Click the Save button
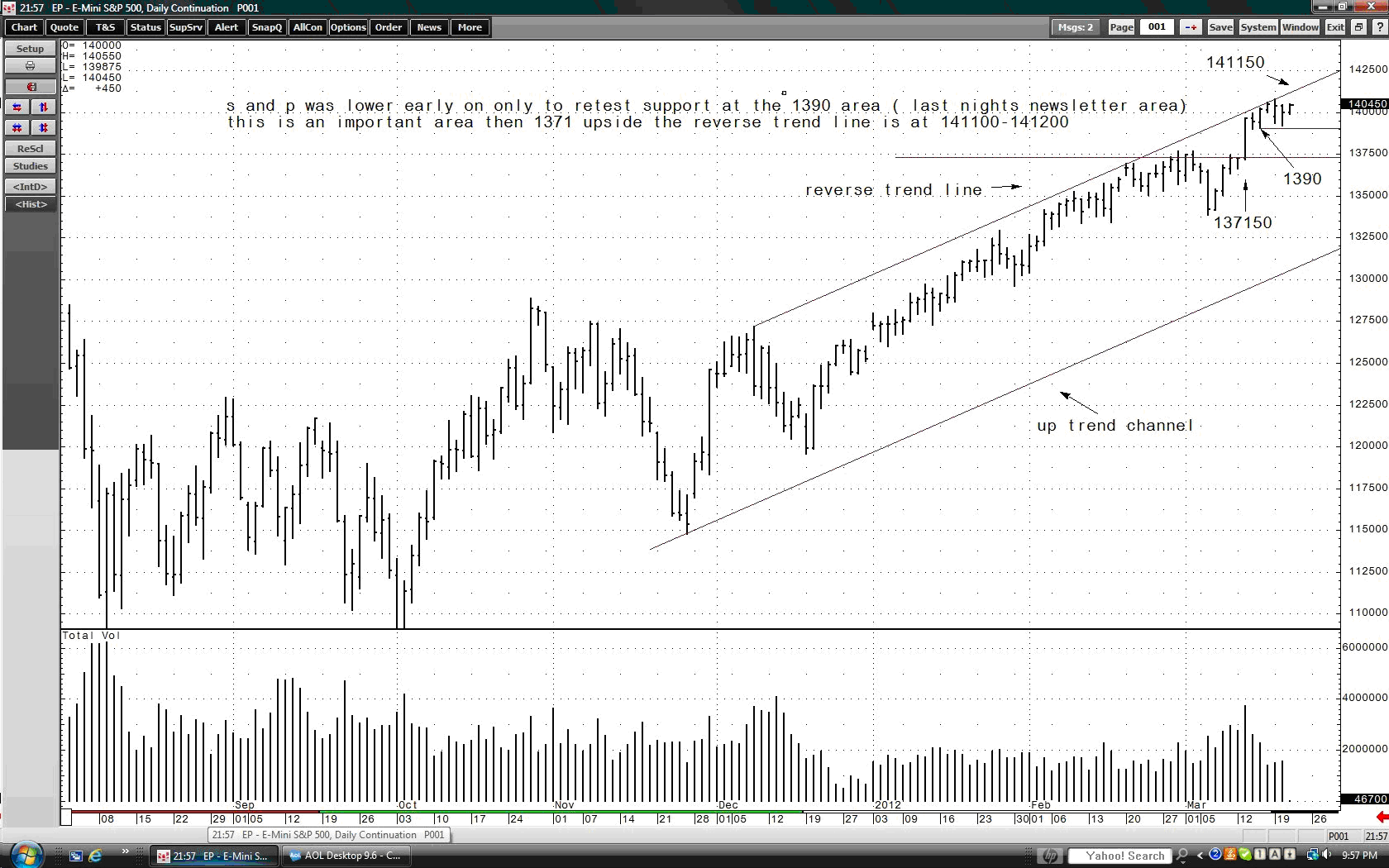 pos(1220,27)
